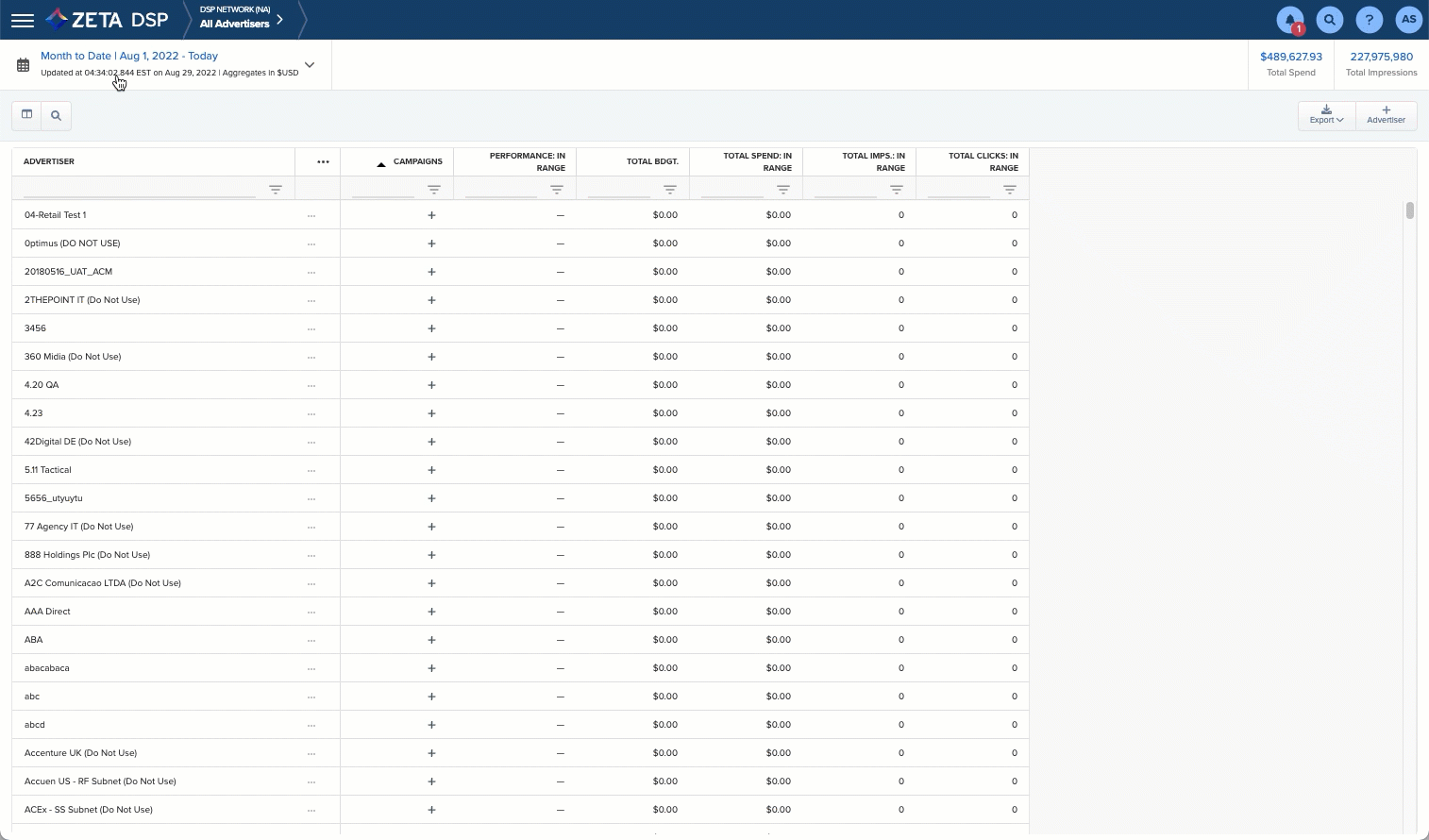Click the search icon in top header

pyautogui.click(x=1329, y=20)
